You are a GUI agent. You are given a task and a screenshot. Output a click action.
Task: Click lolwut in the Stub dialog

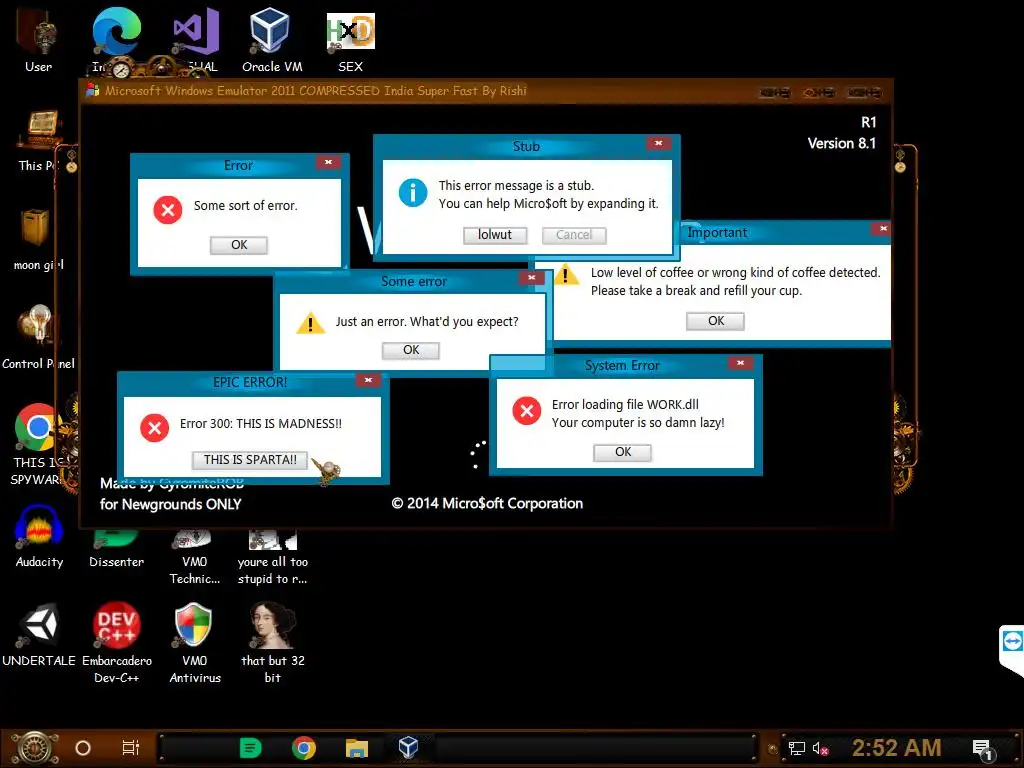tap(495, 235)
